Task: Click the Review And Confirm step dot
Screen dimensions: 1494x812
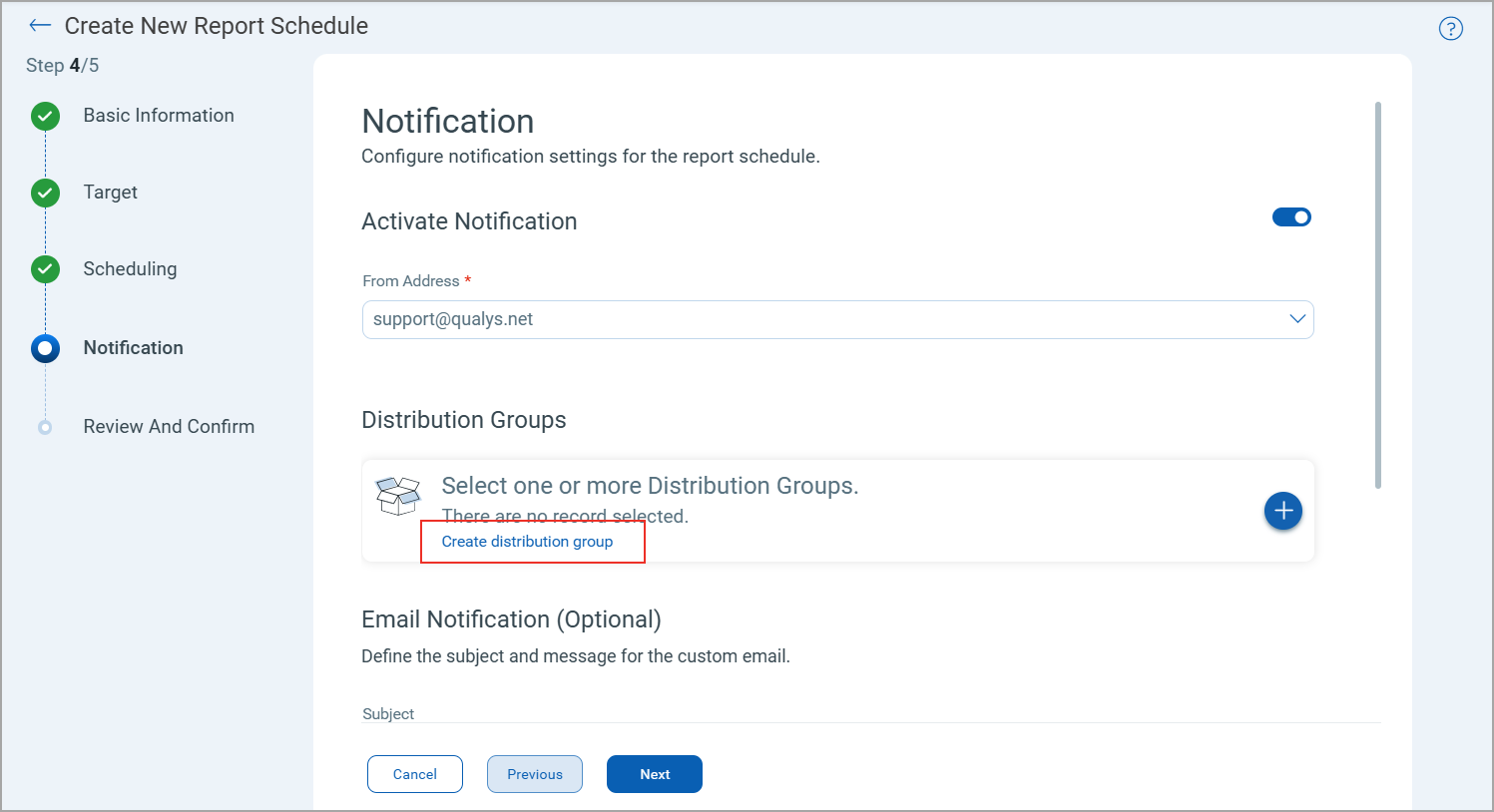Action: click(45, 427)
